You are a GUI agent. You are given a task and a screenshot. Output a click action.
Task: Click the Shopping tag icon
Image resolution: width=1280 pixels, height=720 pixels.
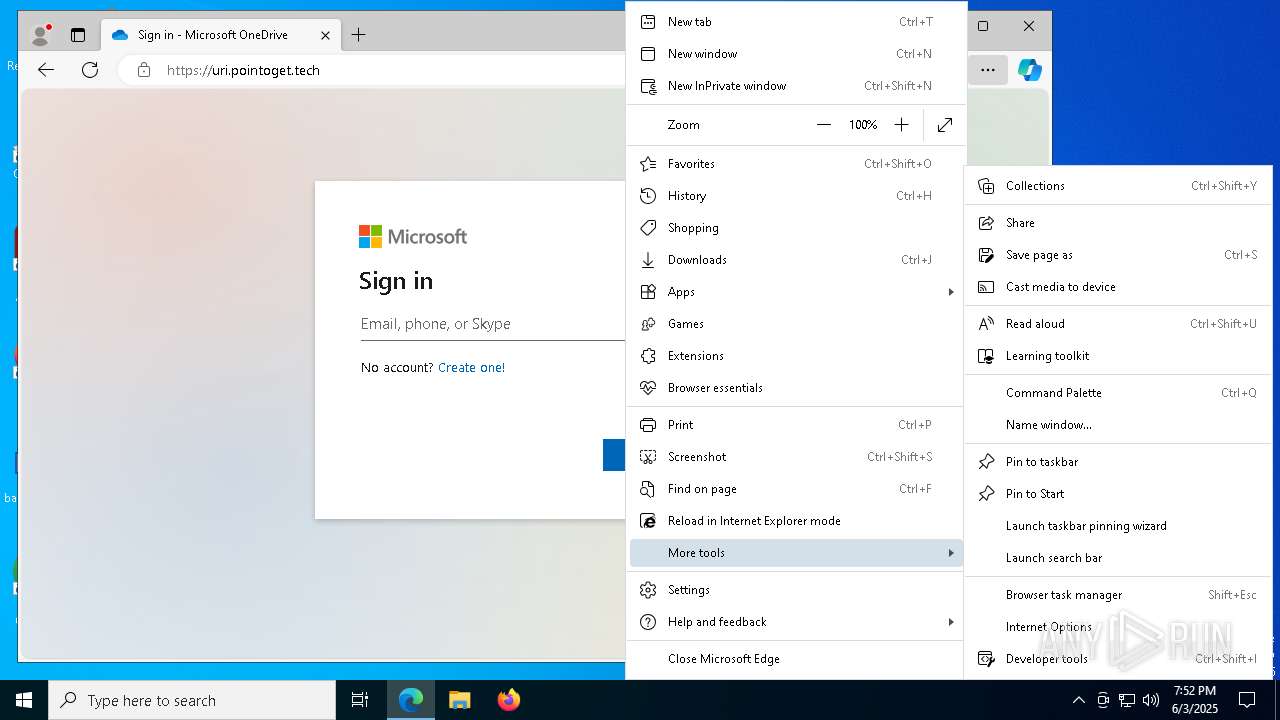pyautogui.click(x=648, y=227)
